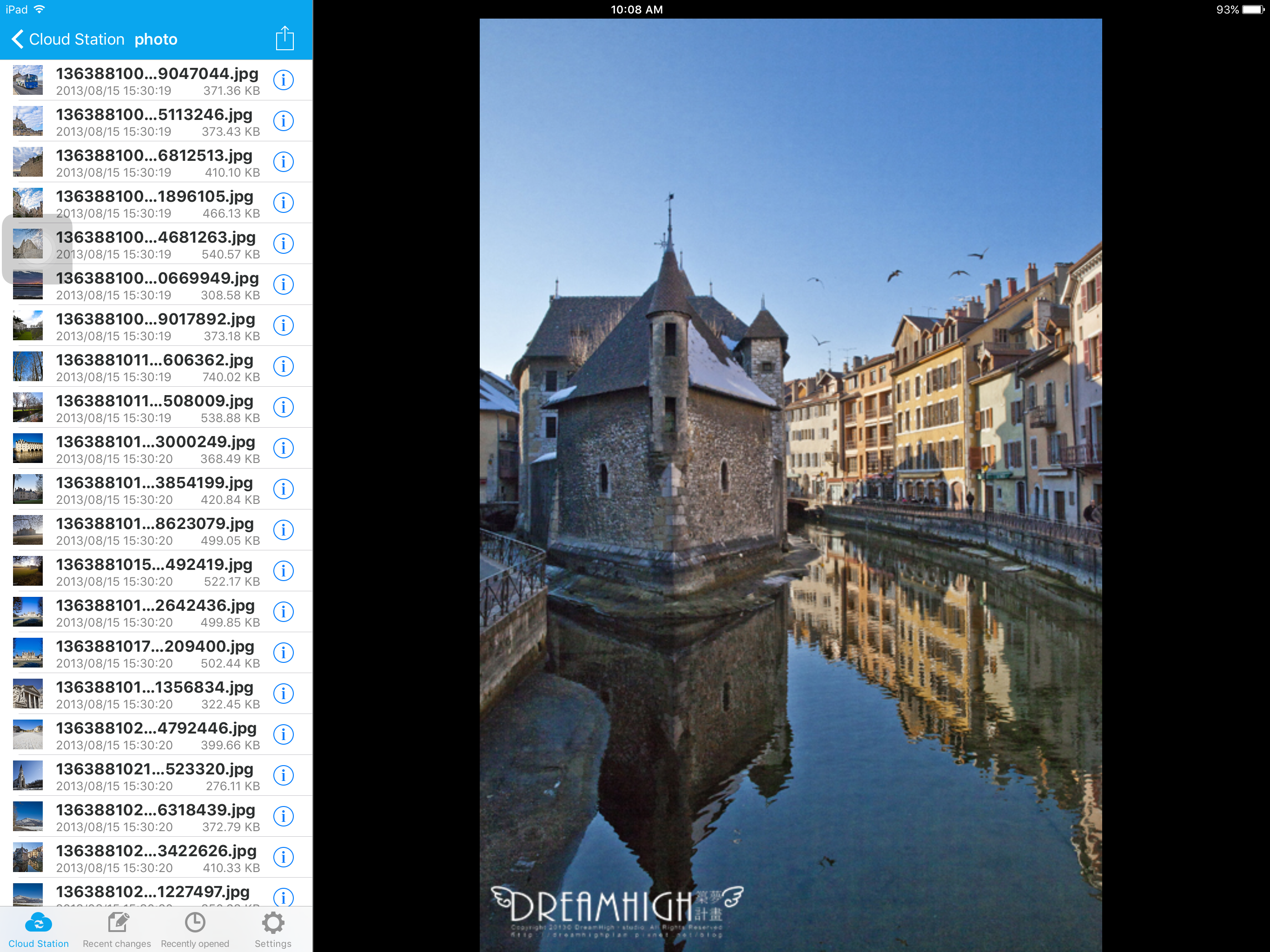
Task: Open info for 1363881011...606362.jpg
Action: coord(283,366)
